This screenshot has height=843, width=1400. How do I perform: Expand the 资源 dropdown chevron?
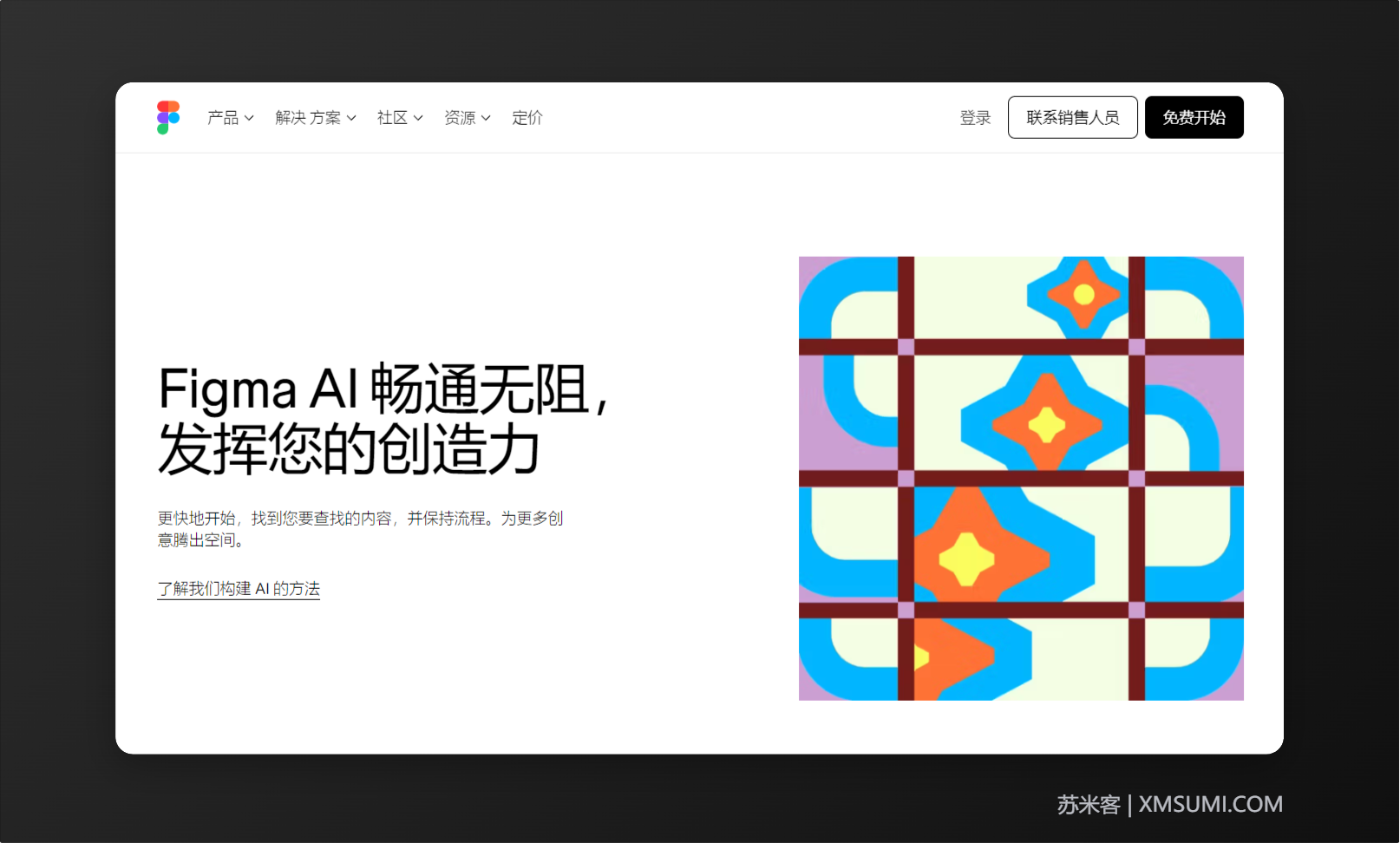pos(486,118)
